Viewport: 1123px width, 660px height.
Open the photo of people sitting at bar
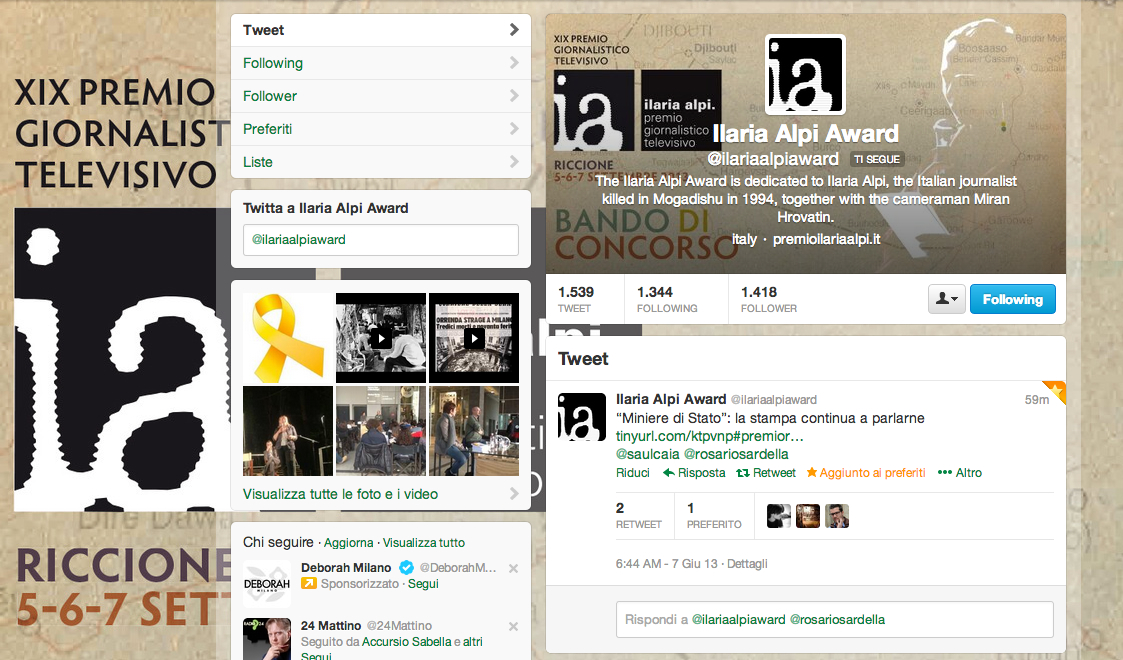pyautogui.click(x=473, y=431)
